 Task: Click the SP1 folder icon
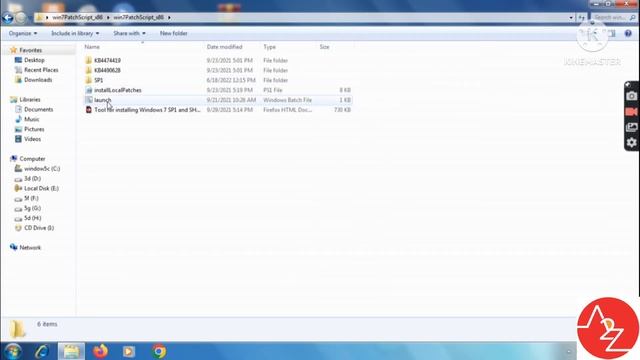[x=89, y=80]
